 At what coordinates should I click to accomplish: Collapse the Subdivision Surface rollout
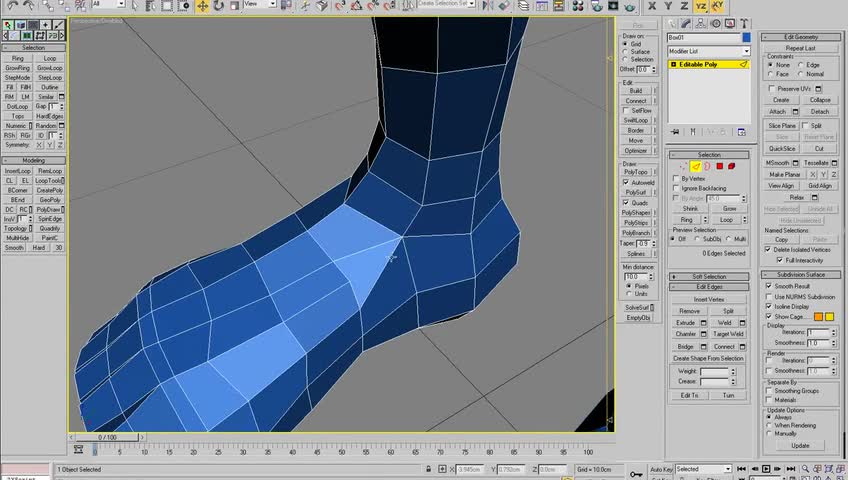(801, 274)
